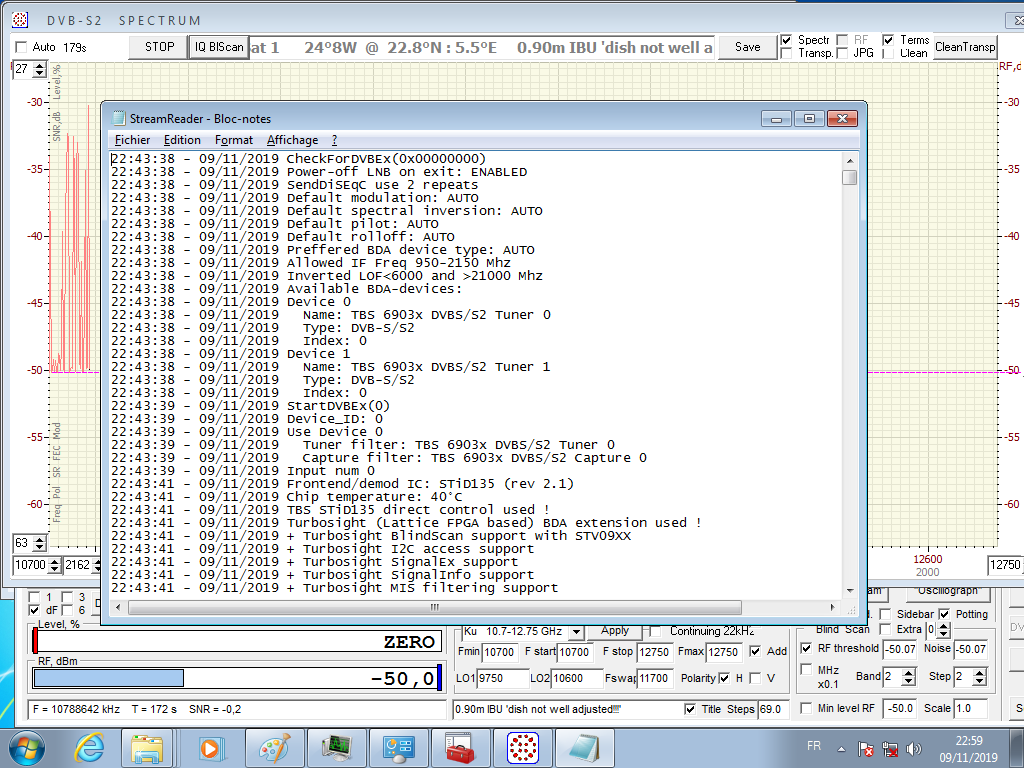This screenshot has width=1024, height=768.
Task: Switch to the Notepad taskbar icon
Action: (x=583, y=747)
